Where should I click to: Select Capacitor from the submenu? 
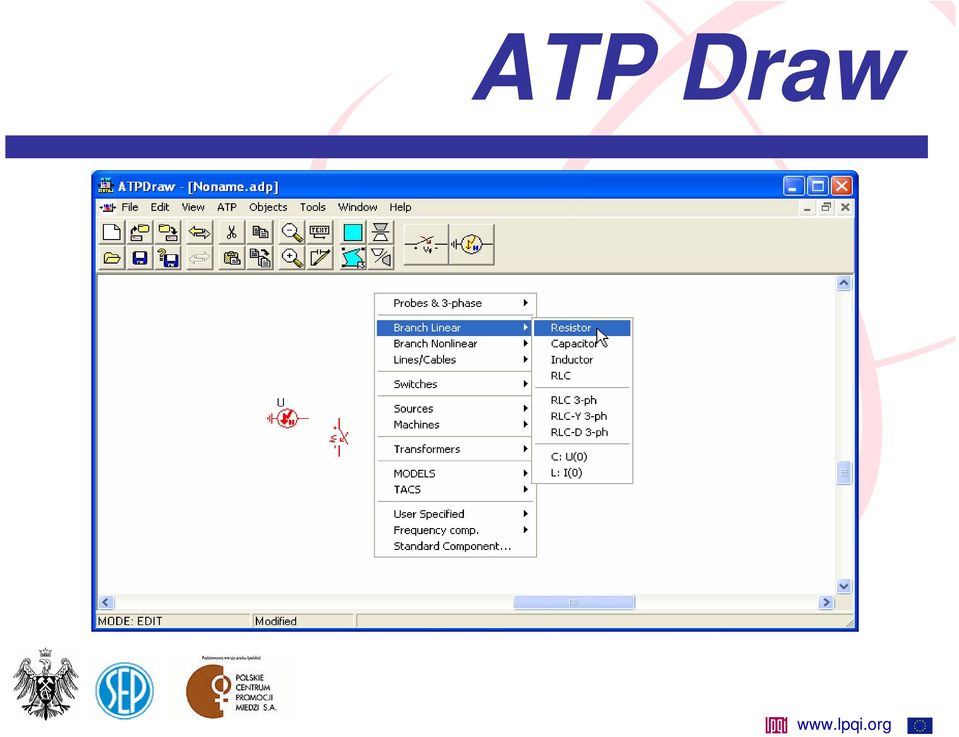click(582, 344)
